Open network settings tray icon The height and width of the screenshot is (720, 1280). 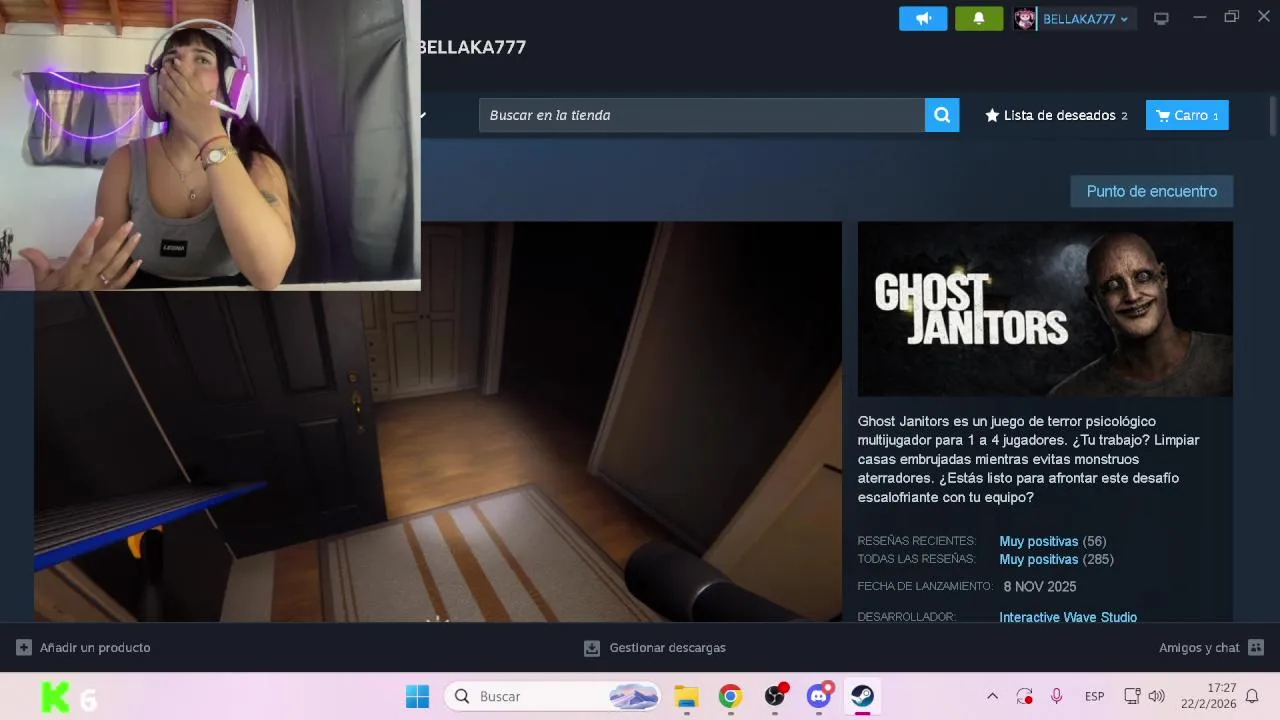pos(1132,696)
